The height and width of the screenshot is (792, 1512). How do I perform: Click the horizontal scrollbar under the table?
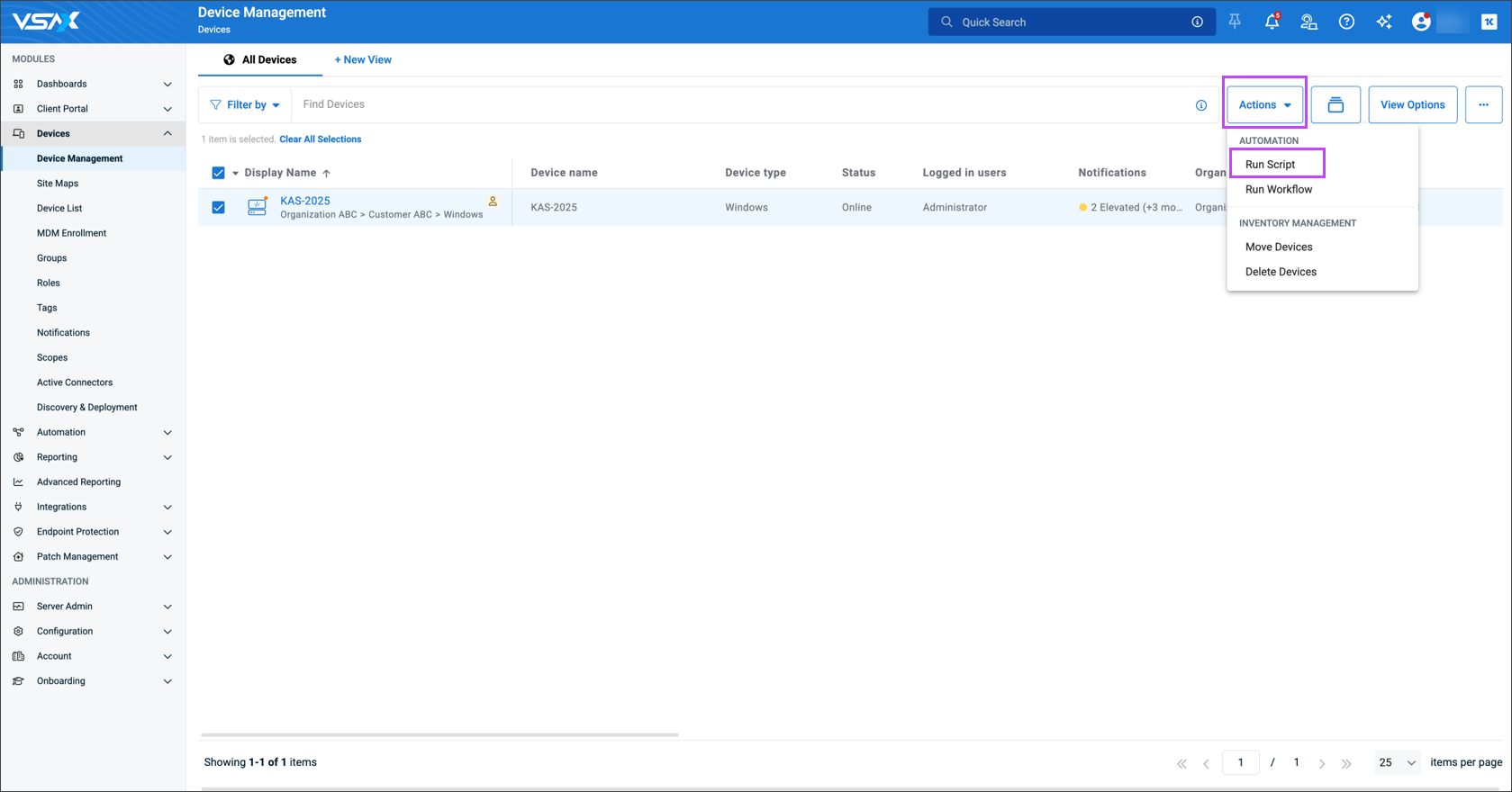(439, 735)
